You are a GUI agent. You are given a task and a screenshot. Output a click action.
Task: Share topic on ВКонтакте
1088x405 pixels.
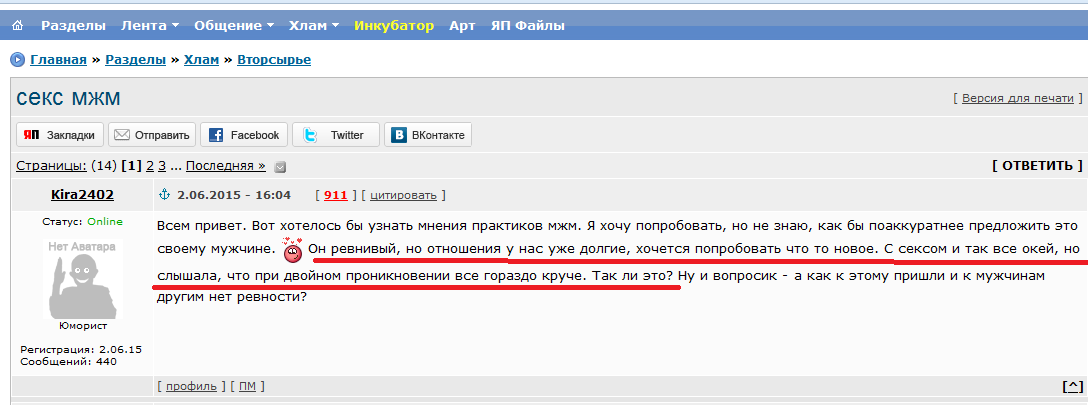[x=428, y=135]
